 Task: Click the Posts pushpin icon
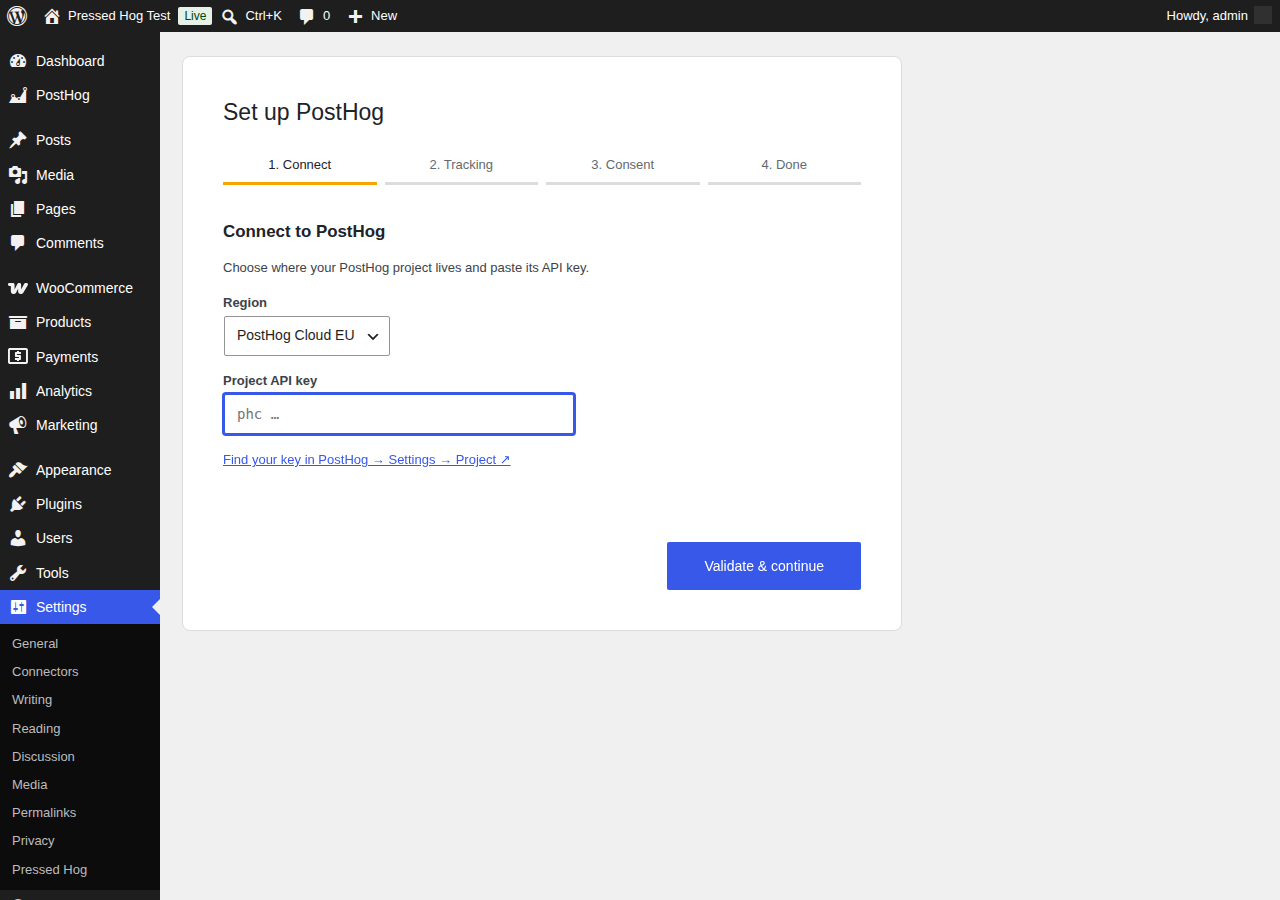click(x=18, y=140)
